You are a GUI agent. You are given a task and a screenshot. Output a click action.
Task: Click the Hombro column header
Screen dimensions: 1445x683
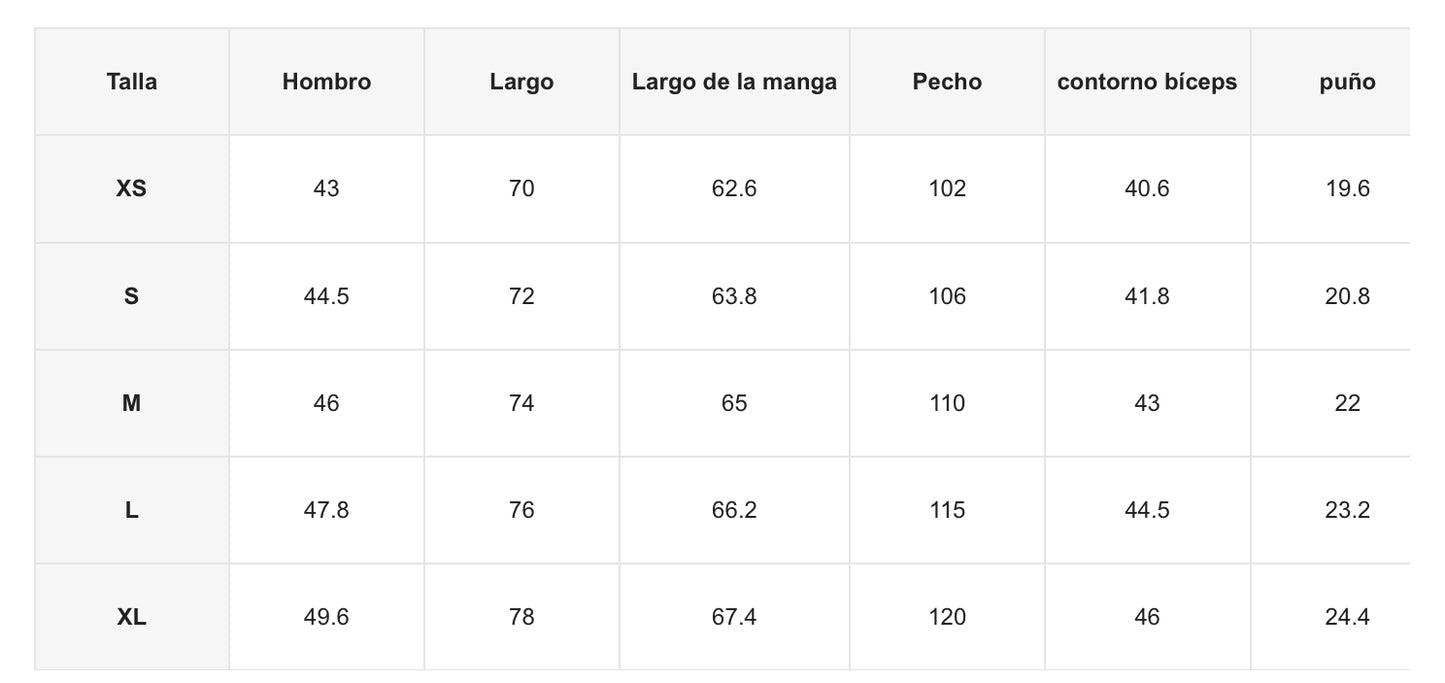[326, 82]
